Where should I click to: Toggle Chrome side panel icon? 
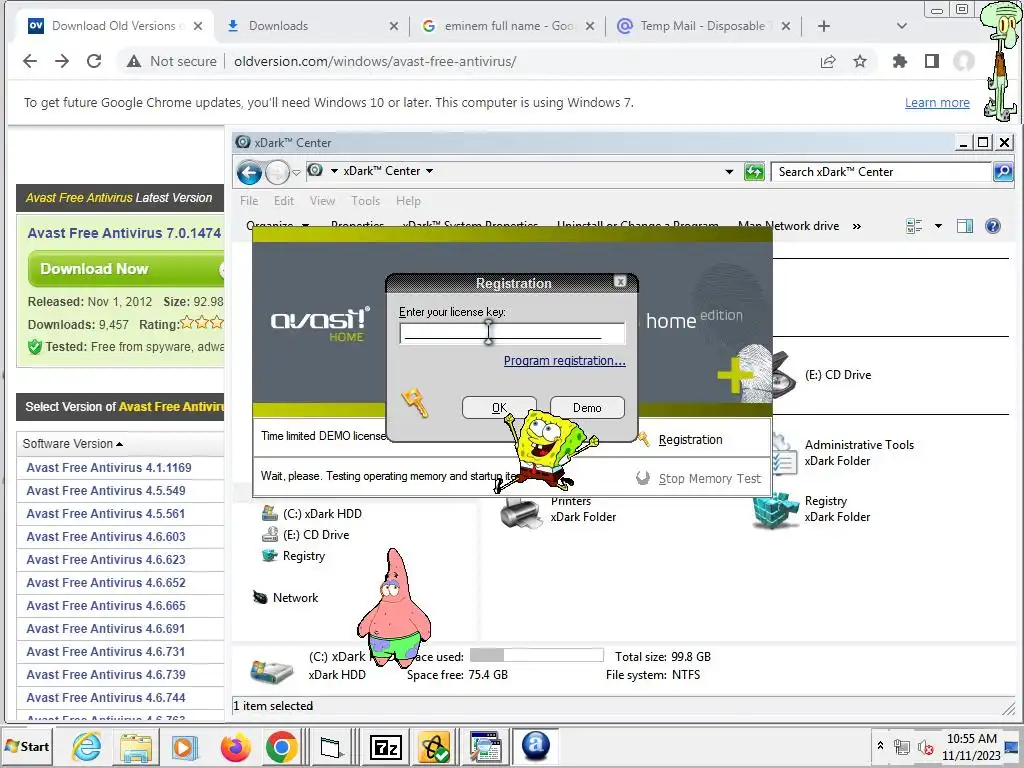(x=932, y=61)
